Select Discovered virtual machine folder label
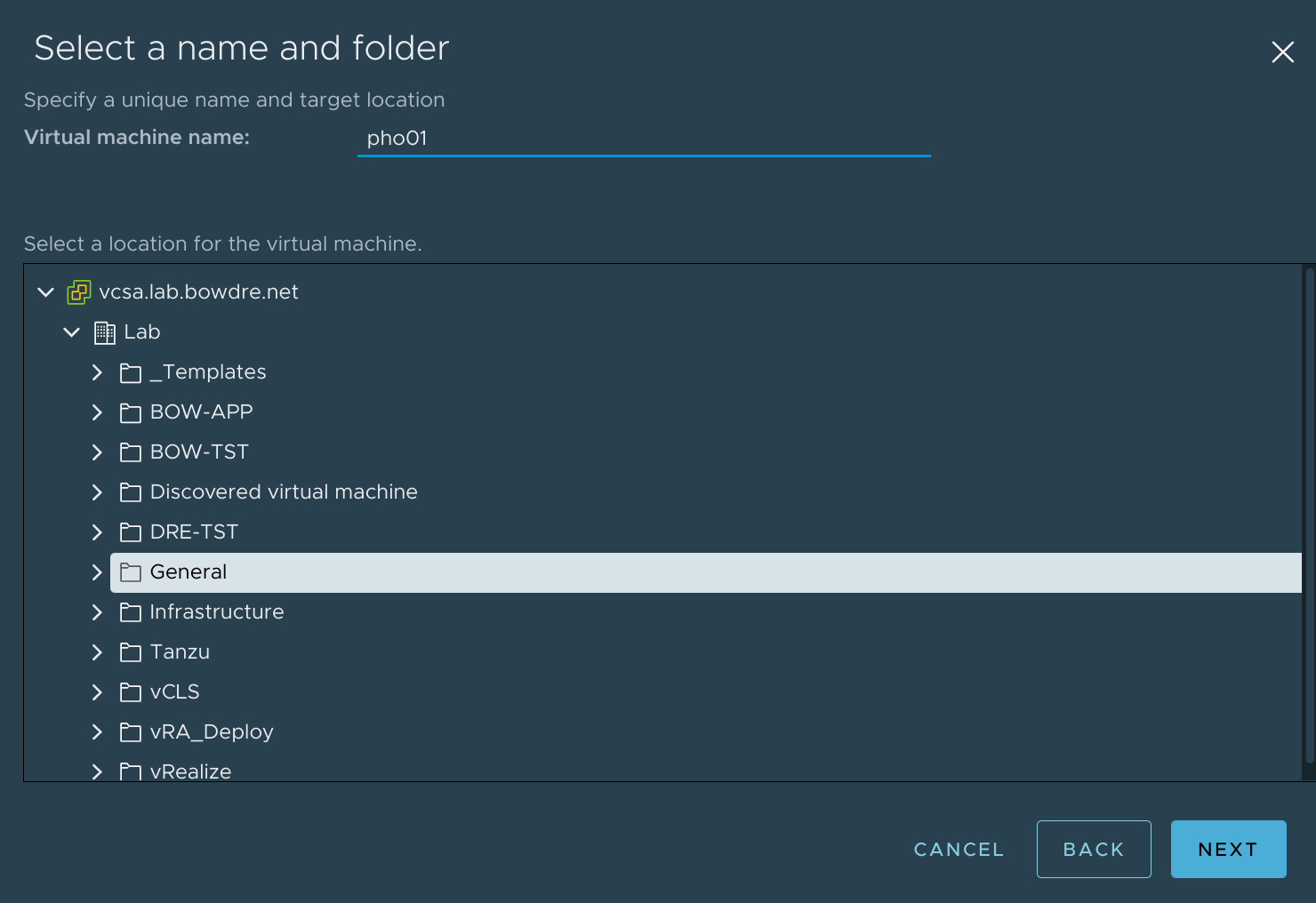The image size is (1316, 903). click(x=284, y=491)
